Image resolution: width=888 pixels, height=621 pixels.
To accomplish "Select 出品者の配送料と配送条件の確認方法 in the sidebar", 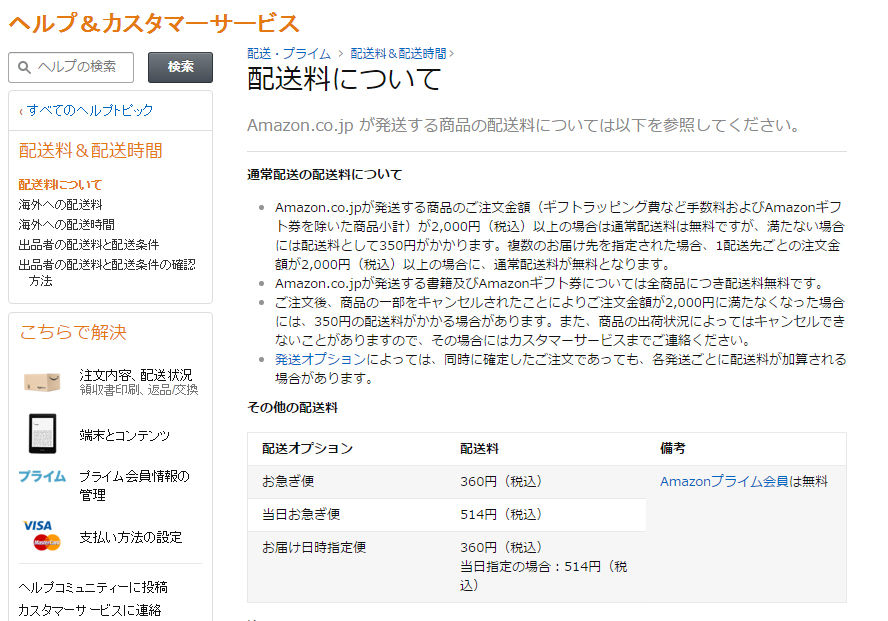I will click(x=107, y=272).
